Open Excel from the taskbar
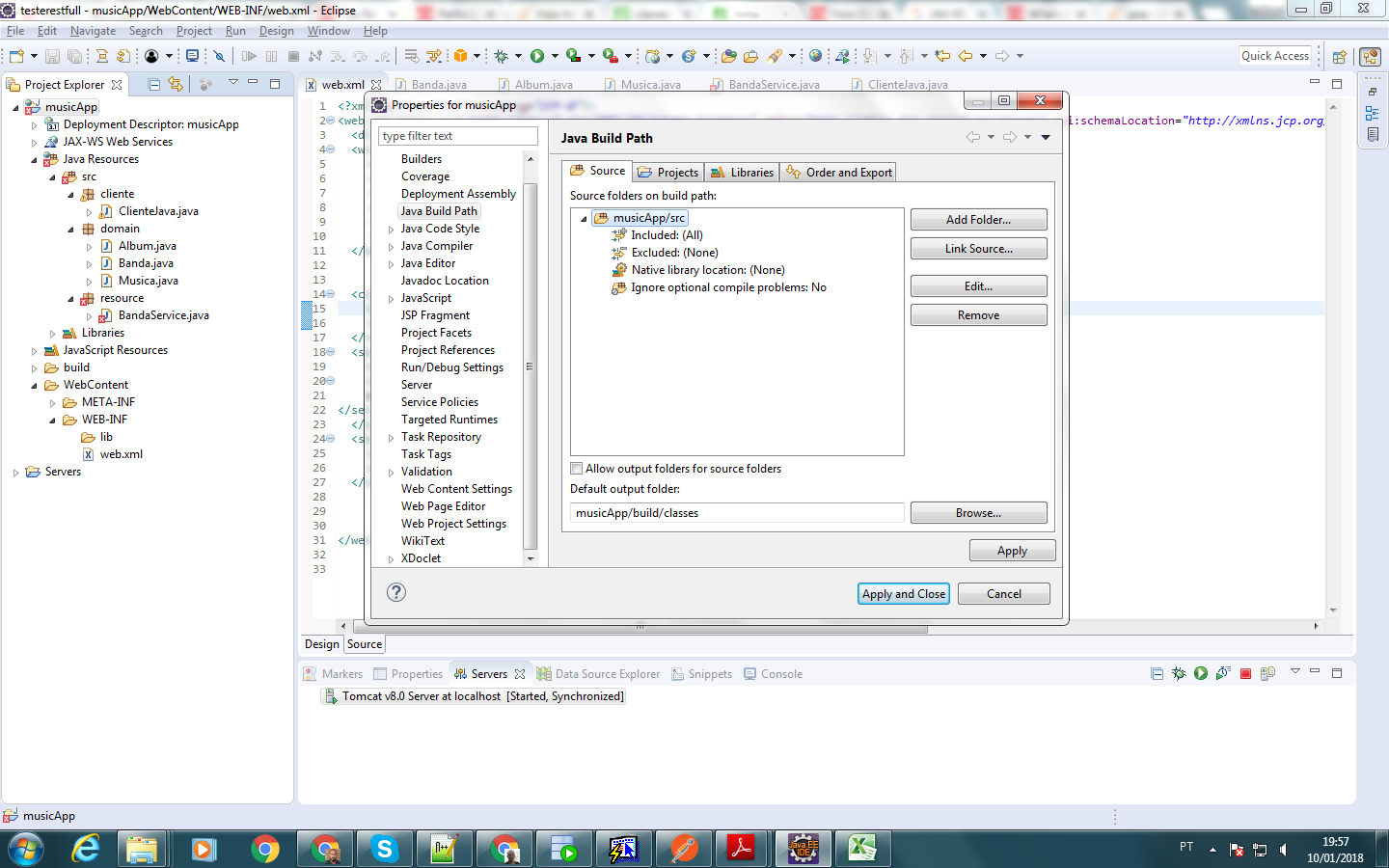The image size is (1389, 868). 862,849
